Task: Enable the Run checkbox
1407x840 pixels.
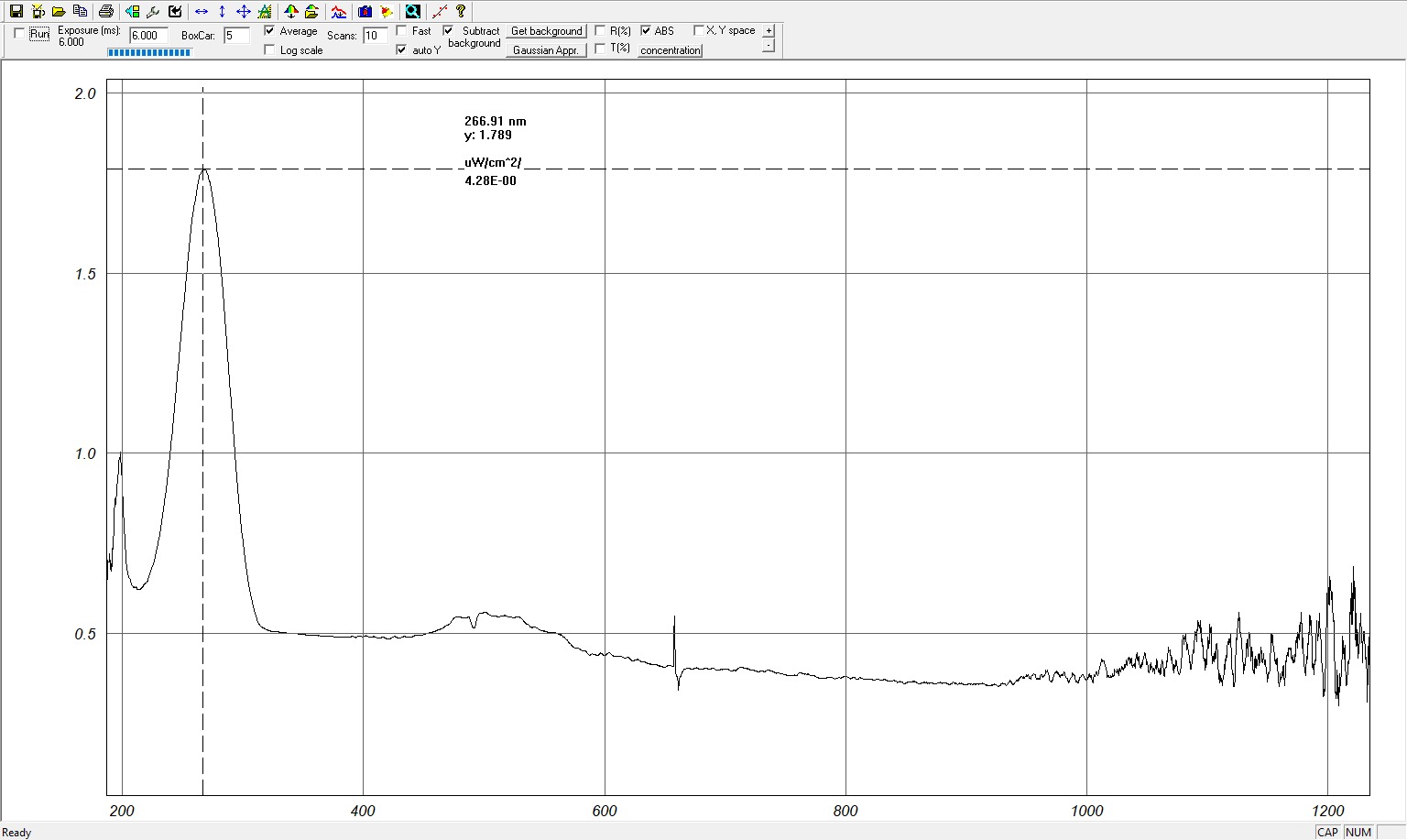Action: (x=20, y=34)
